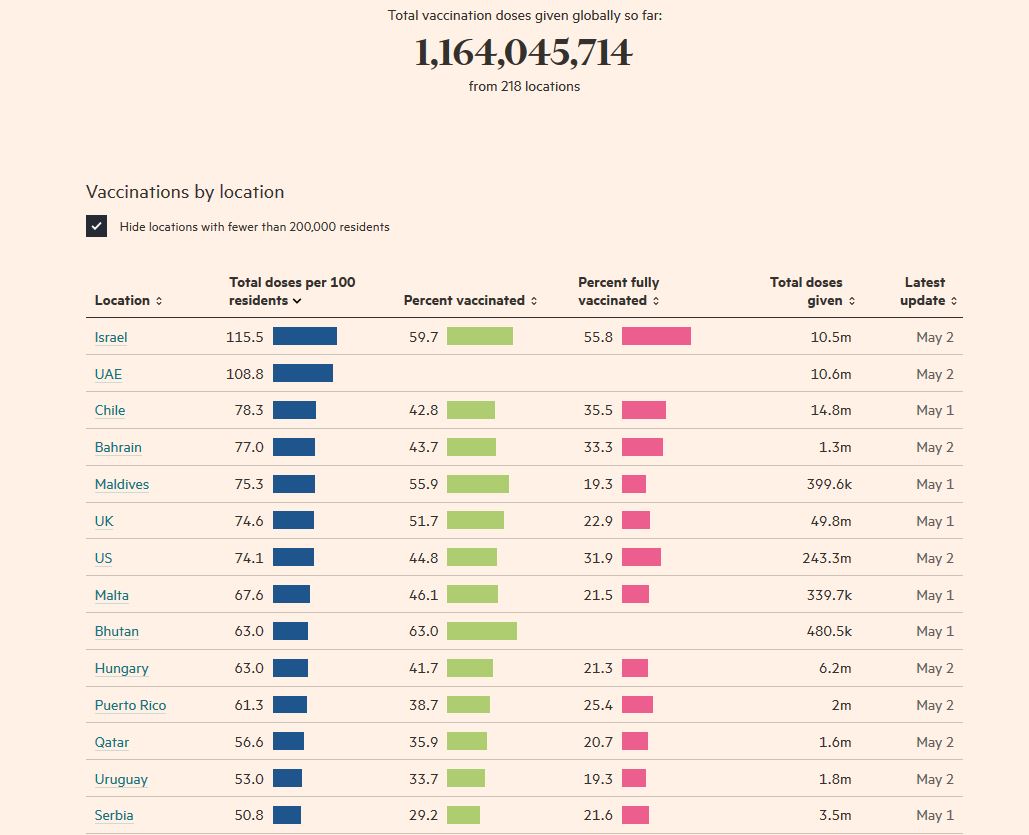Click Bhutan's green percent vaccinated bar
1029x835 pixels.
[482, 631]
